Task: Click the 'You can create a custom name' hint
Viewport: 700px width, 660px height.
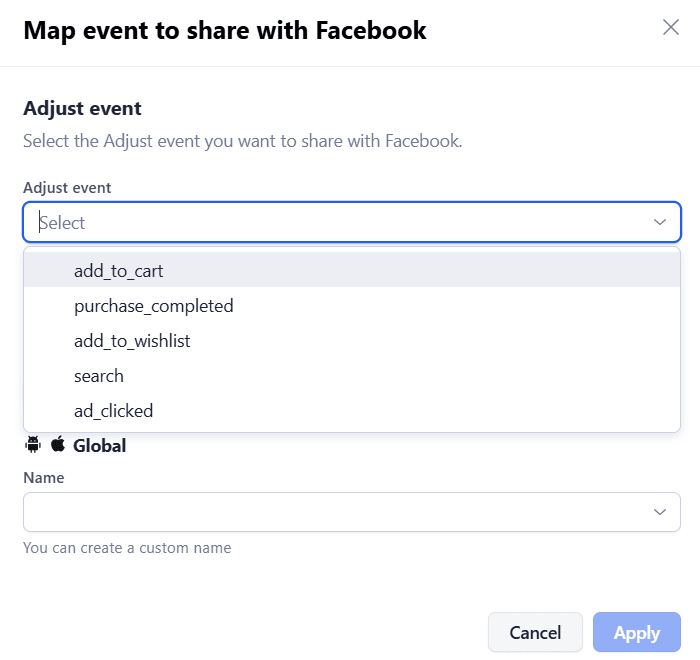Action: point(127,548)
